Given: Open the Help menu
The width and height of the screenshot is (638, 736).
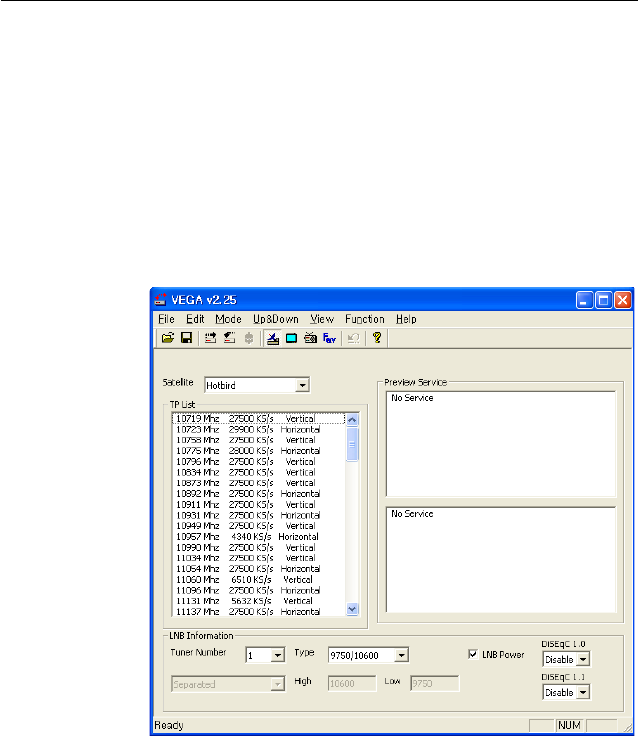Looking at the screenshot, I should [406, 319].
